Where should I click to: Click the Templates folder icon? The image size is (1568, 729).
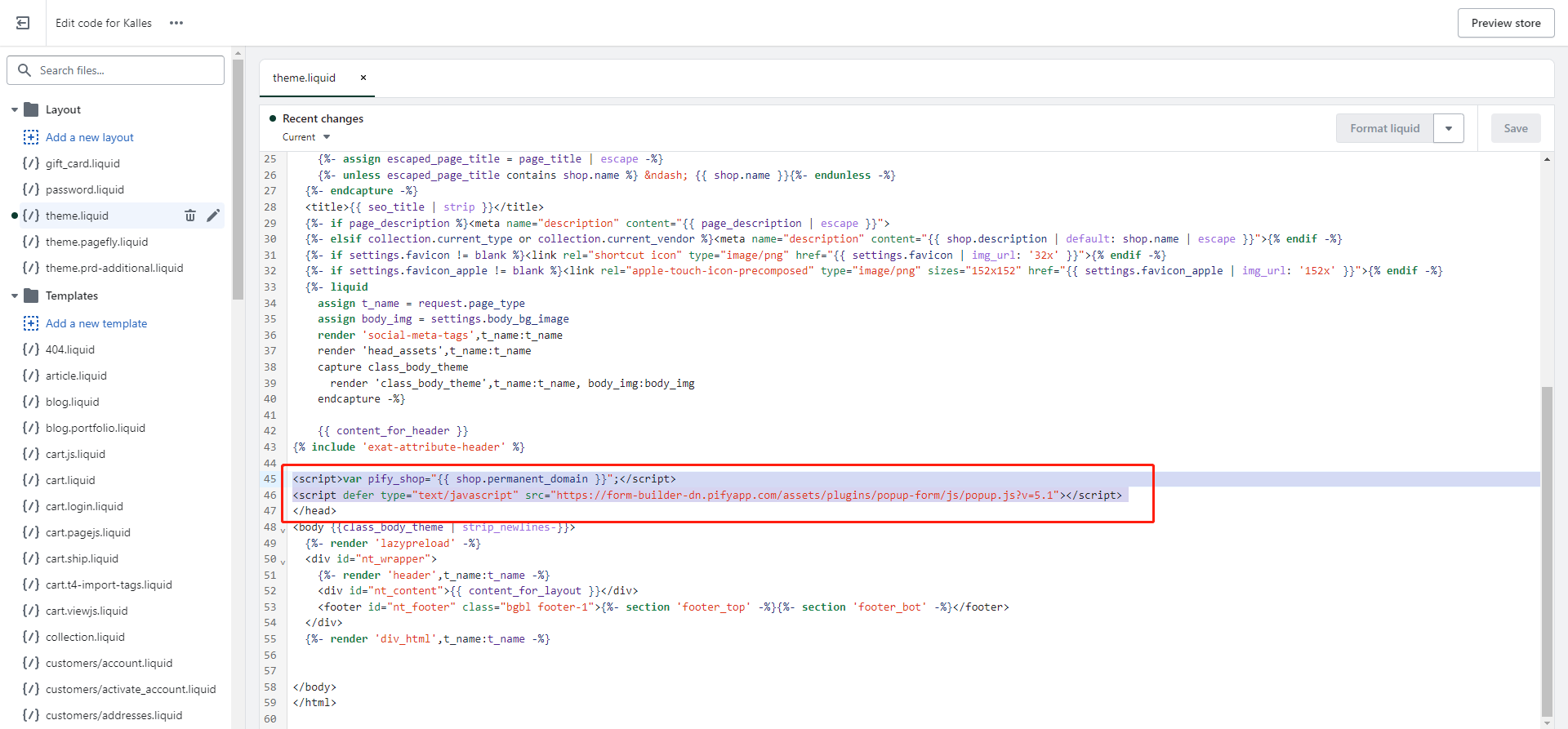[x=32, y=296]
